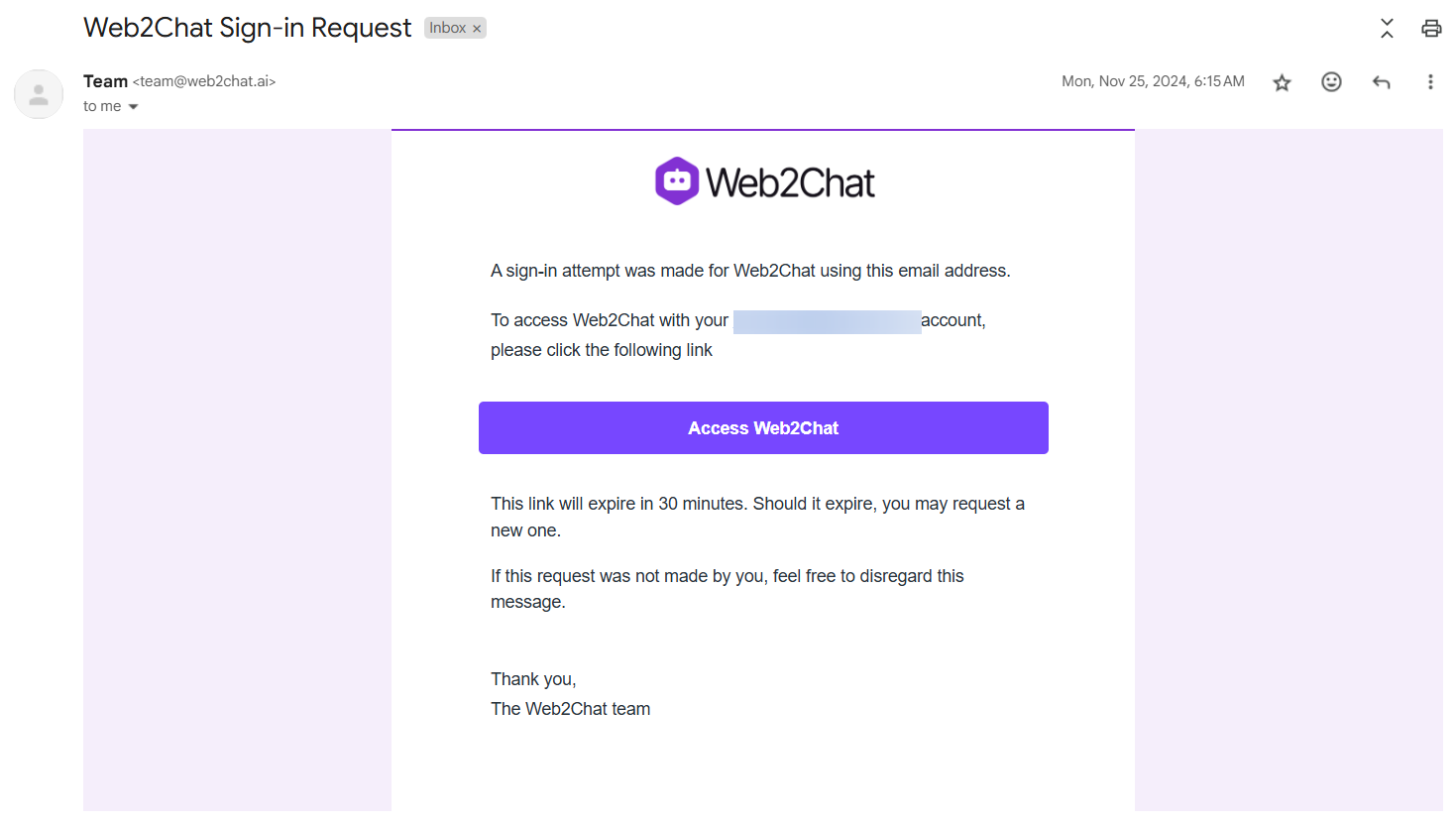The image size is (1456, 823).
Task: Click the team@web2chat.ai sender address
Action: click(x=204, y=81)
